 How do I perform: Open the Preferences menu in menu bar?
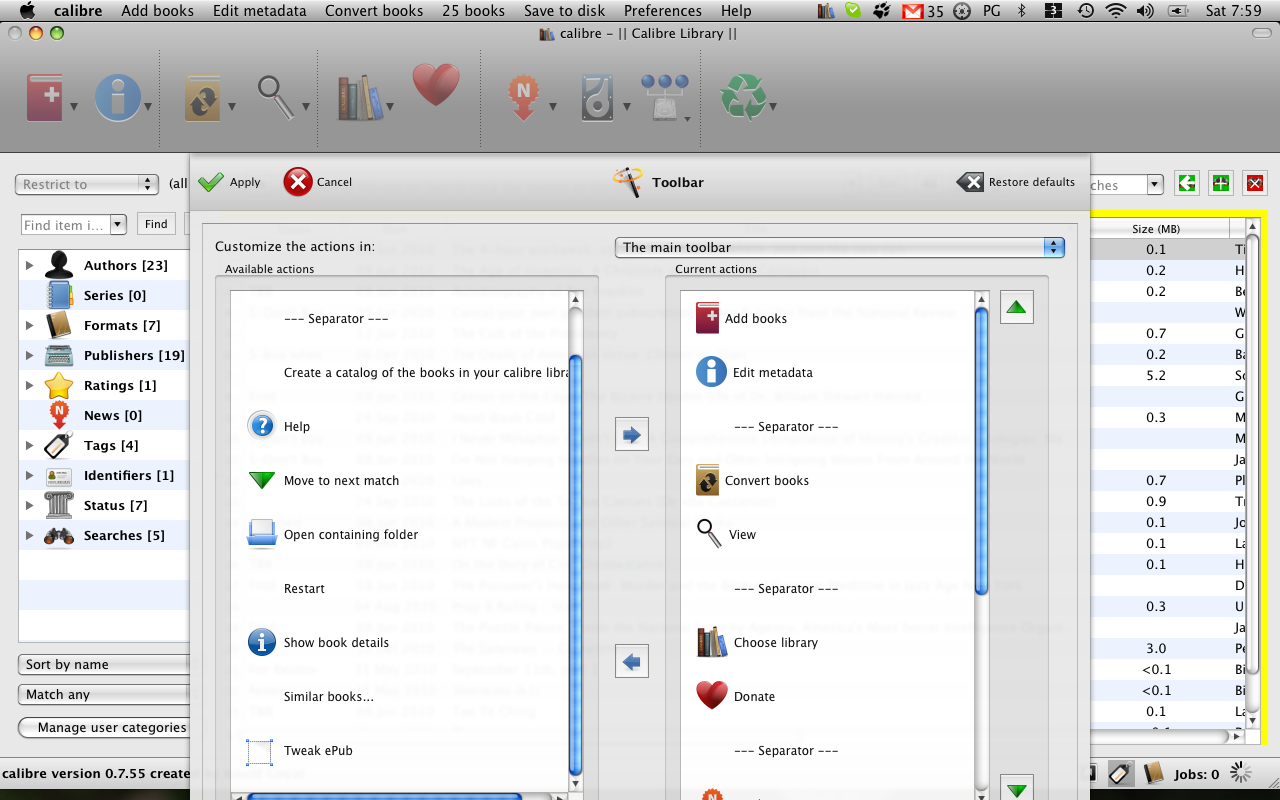[662, 11]
